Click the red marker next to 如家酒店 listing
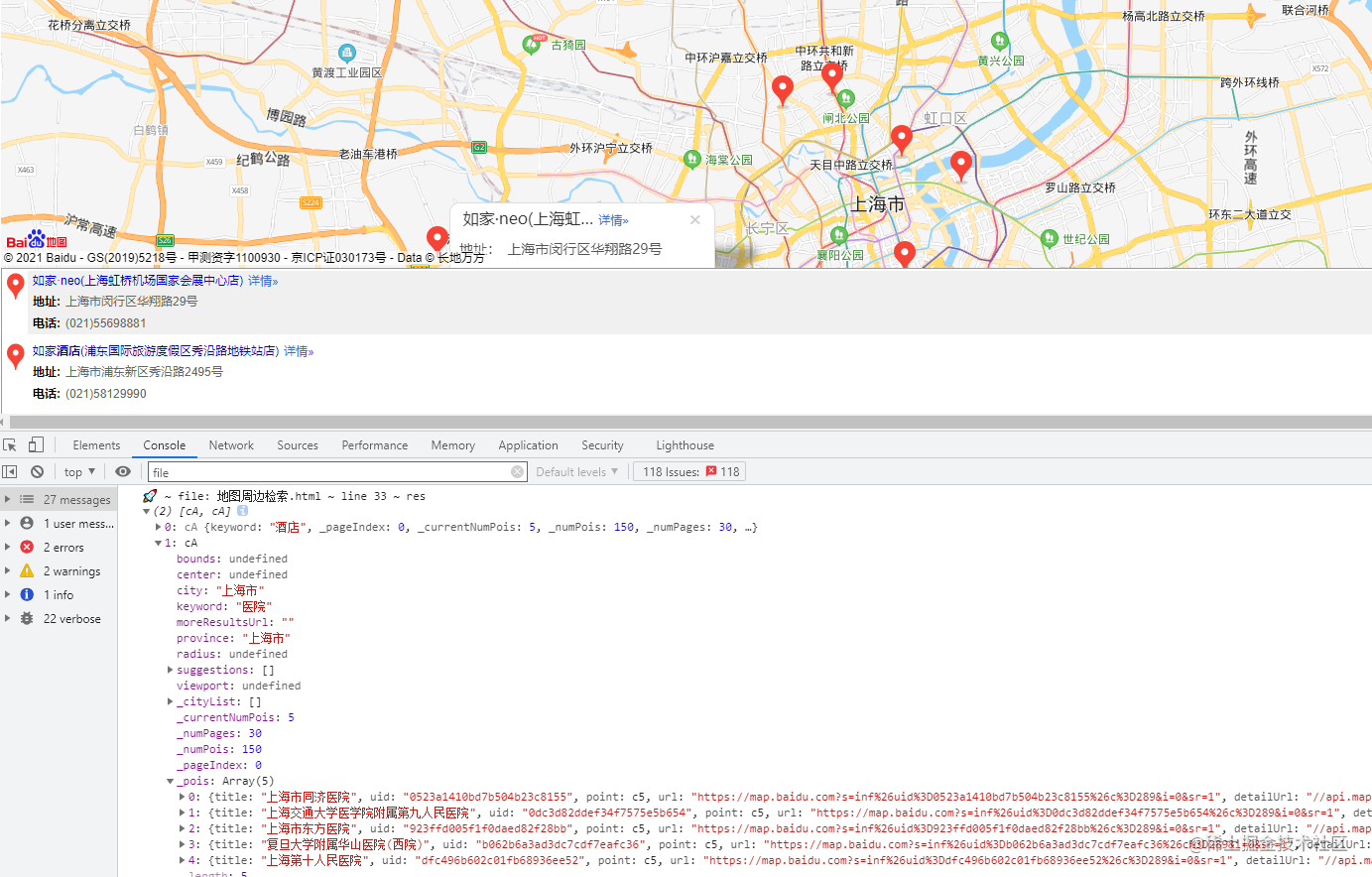The height and width of the screenshot is (877, 1372). click(16, 356)
